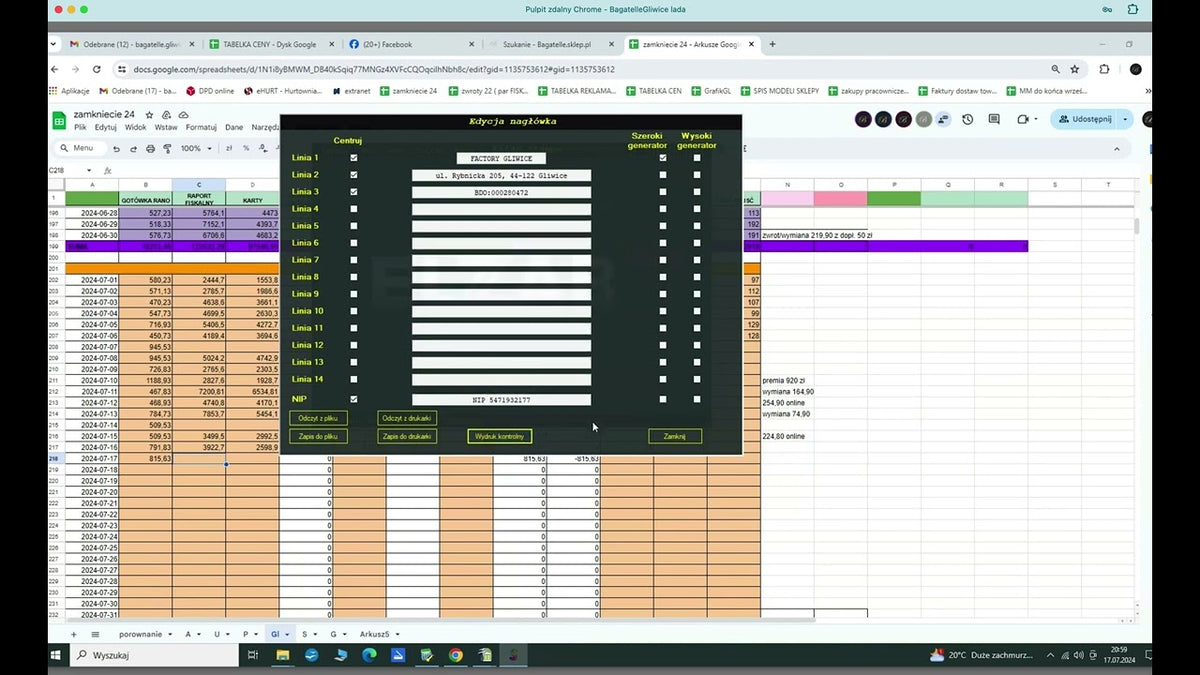Click Zapis do pliku button

(318, 437)
